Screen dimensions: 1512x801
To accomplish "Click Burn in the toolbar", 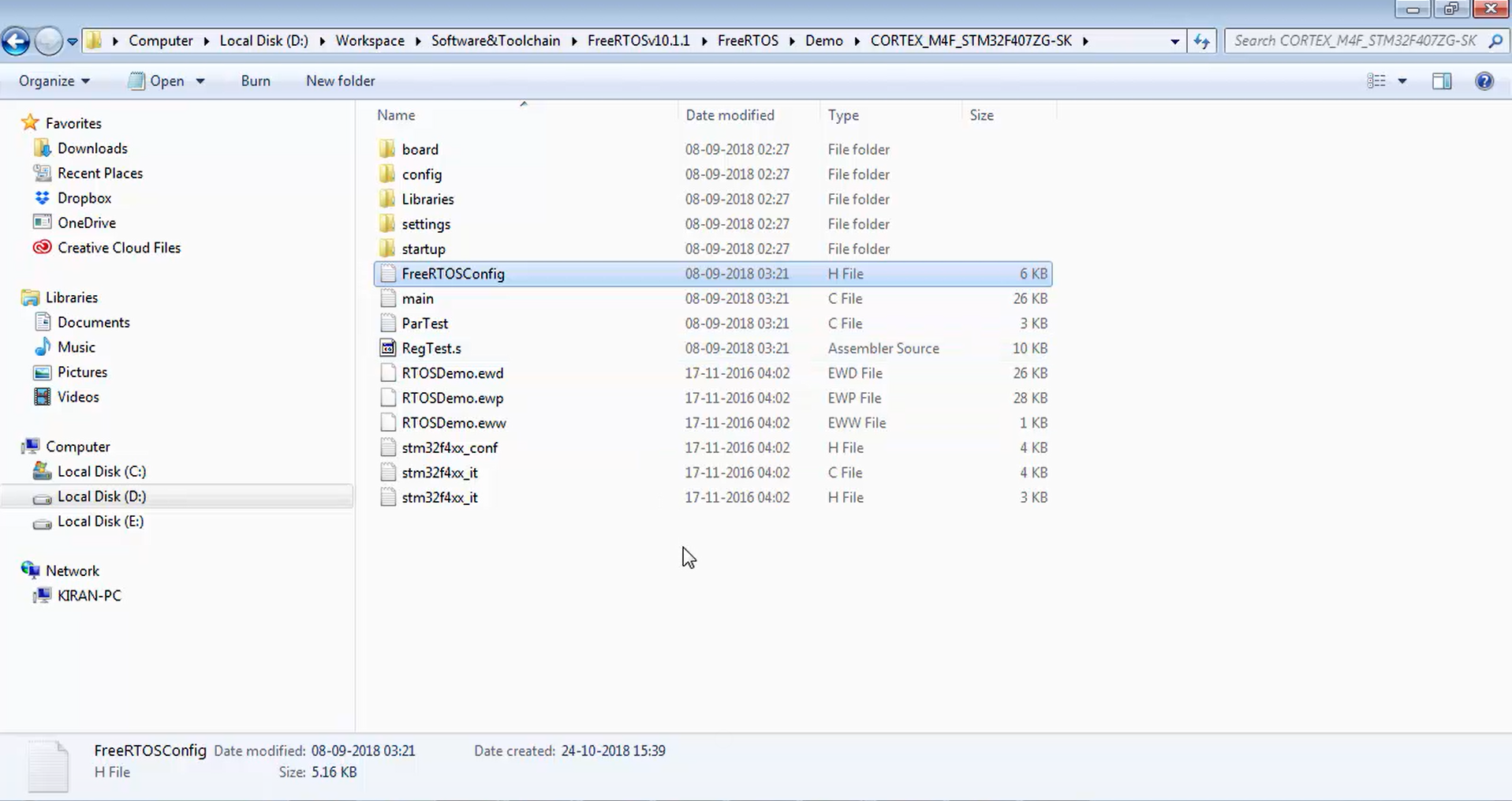I will pyautogui.click(x=256, y=80).
